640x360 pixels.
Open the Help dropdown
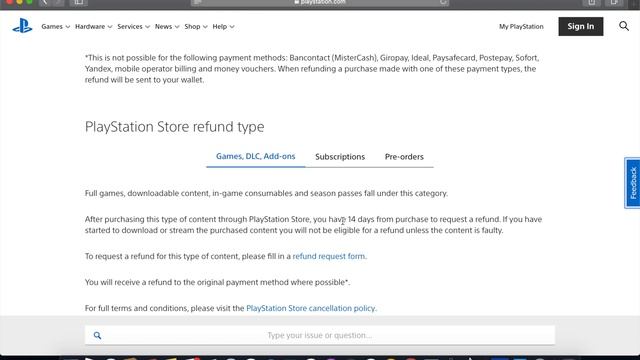(x=223, y=27)
